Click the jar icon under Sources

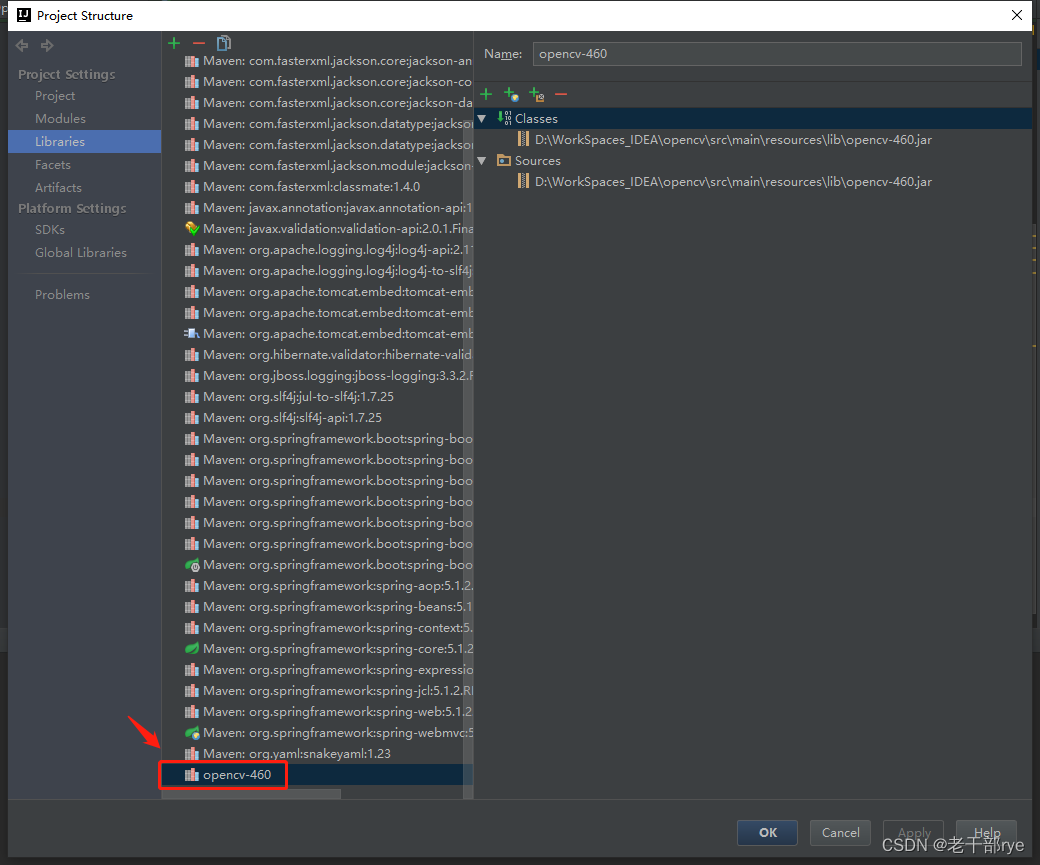tap(523, 181)
